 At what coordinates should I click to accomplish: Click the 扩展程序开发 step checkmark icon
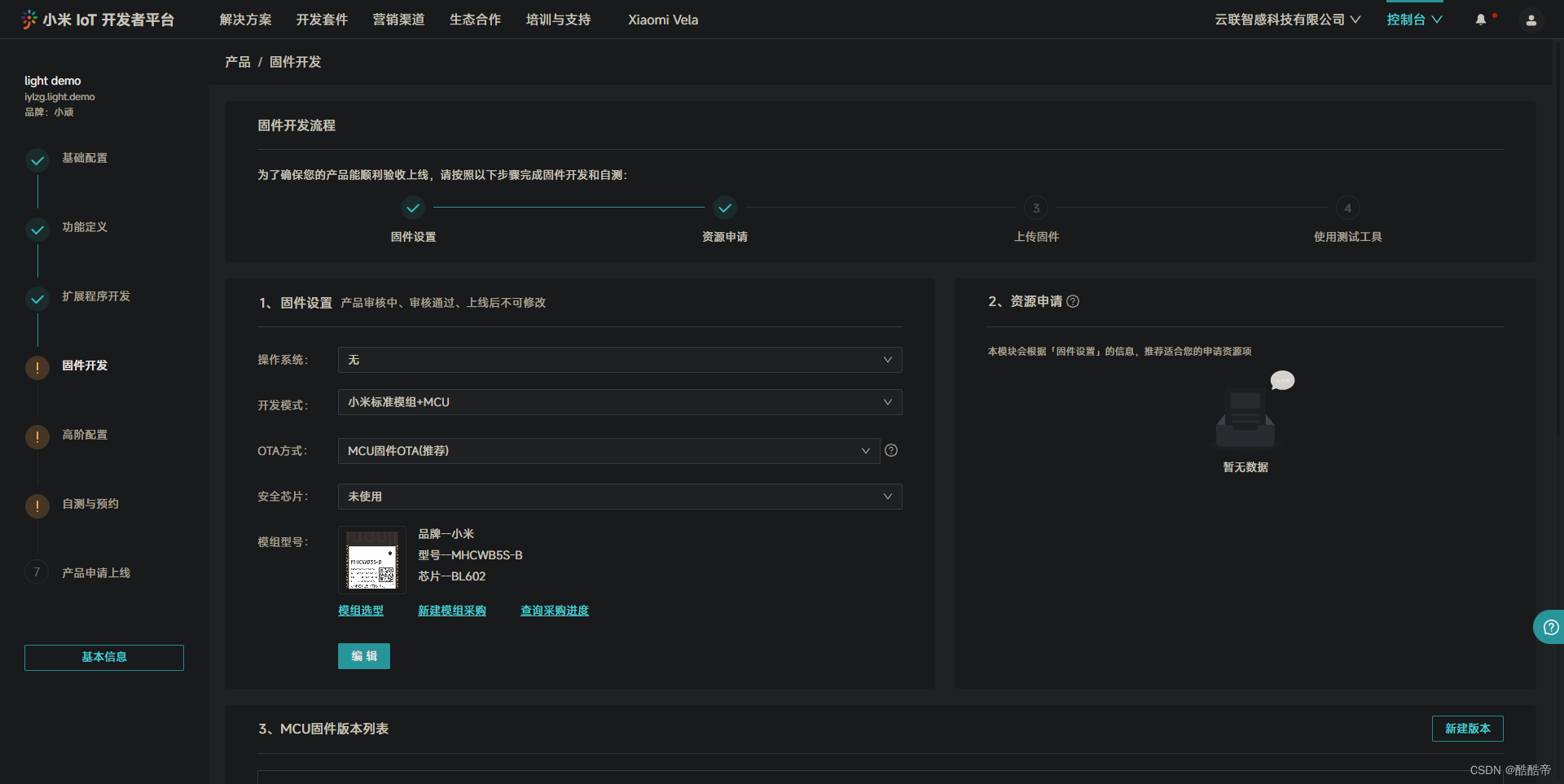click(37, 299)
